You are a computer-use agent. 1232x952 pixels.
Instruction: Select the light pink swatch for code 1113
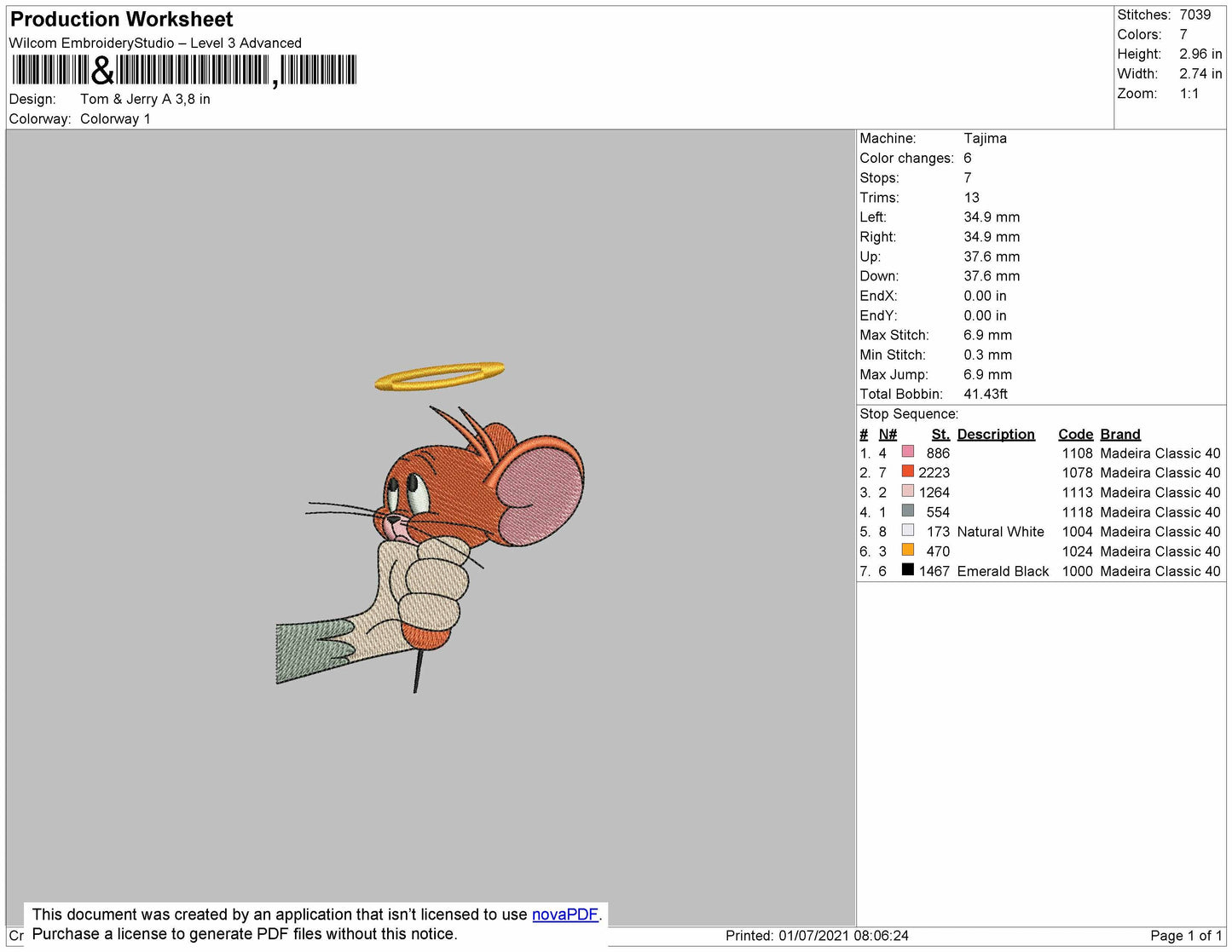click(908, 491)
